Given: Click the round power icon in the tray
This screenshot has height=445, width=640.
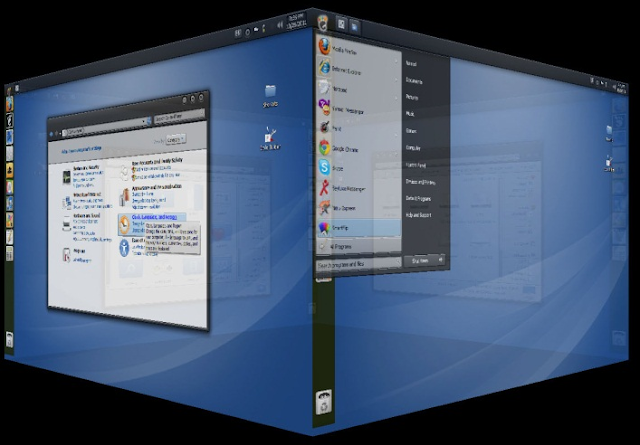Looking at the screenshot, I should click(247, 32).
